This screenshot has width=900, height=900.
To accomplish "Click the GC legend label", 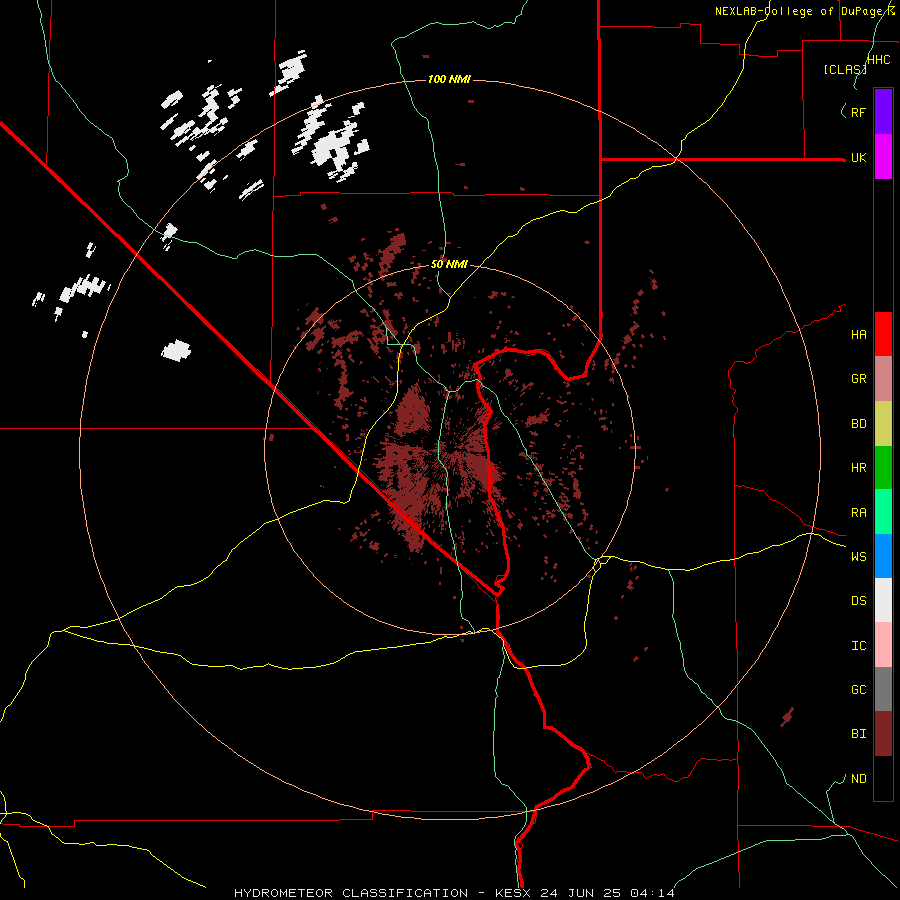I will point(858,689).
